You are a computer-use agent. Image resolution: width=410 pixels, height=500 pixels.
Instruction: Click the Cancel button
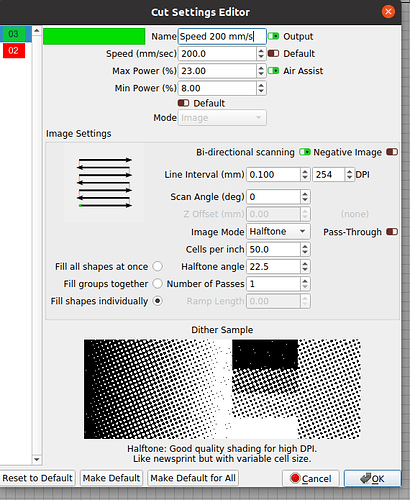311,479
